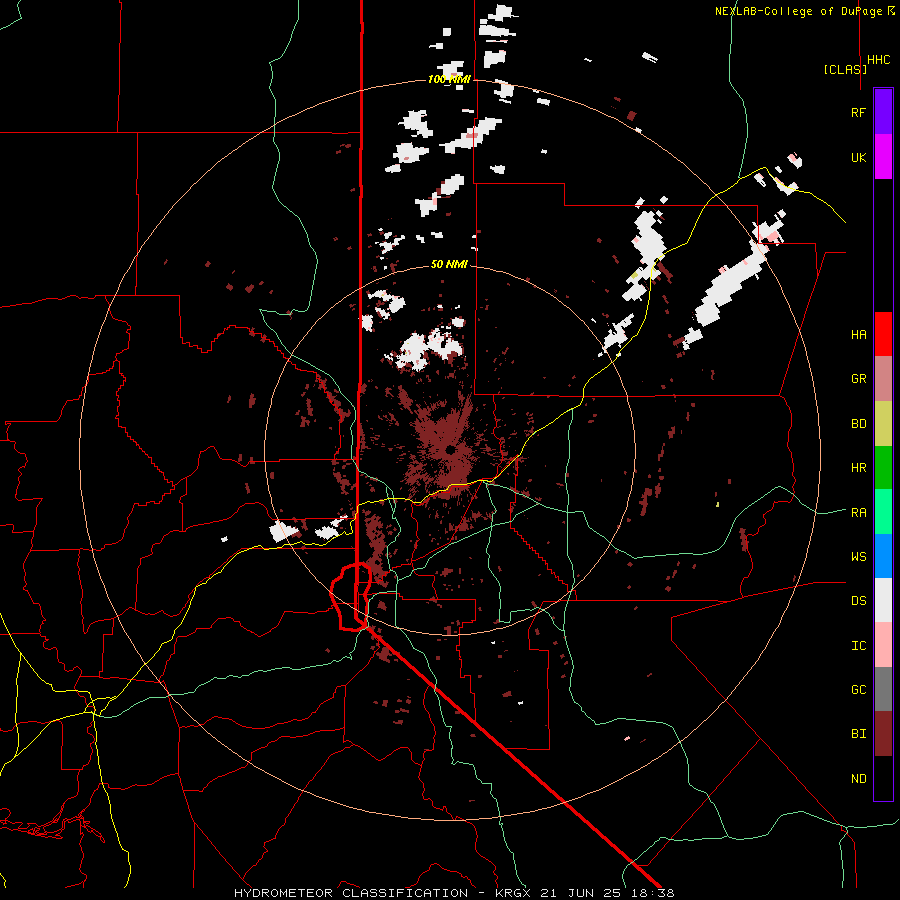Click the radar site center dot
The image size is (900, 900).
point(450,449)
